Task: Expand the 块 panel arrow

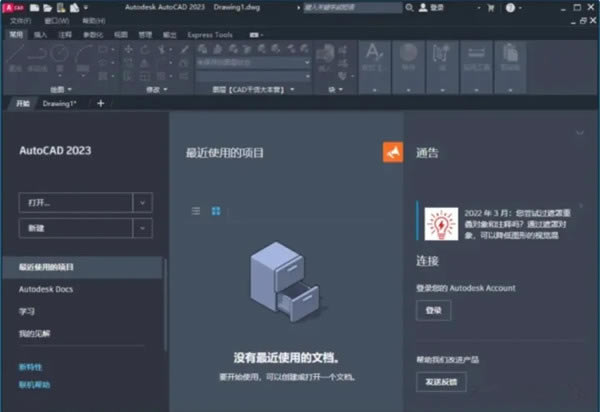Action: (341, 90)
